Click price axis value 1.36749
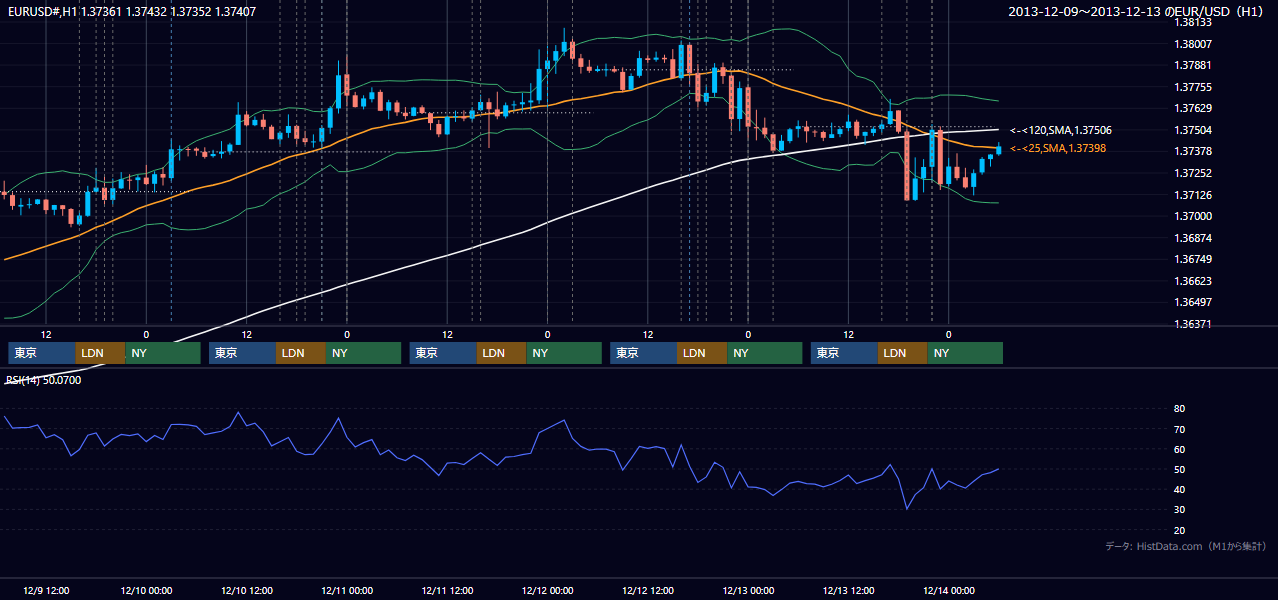This screenshot has width=1278, height=600. (1194, 259)
